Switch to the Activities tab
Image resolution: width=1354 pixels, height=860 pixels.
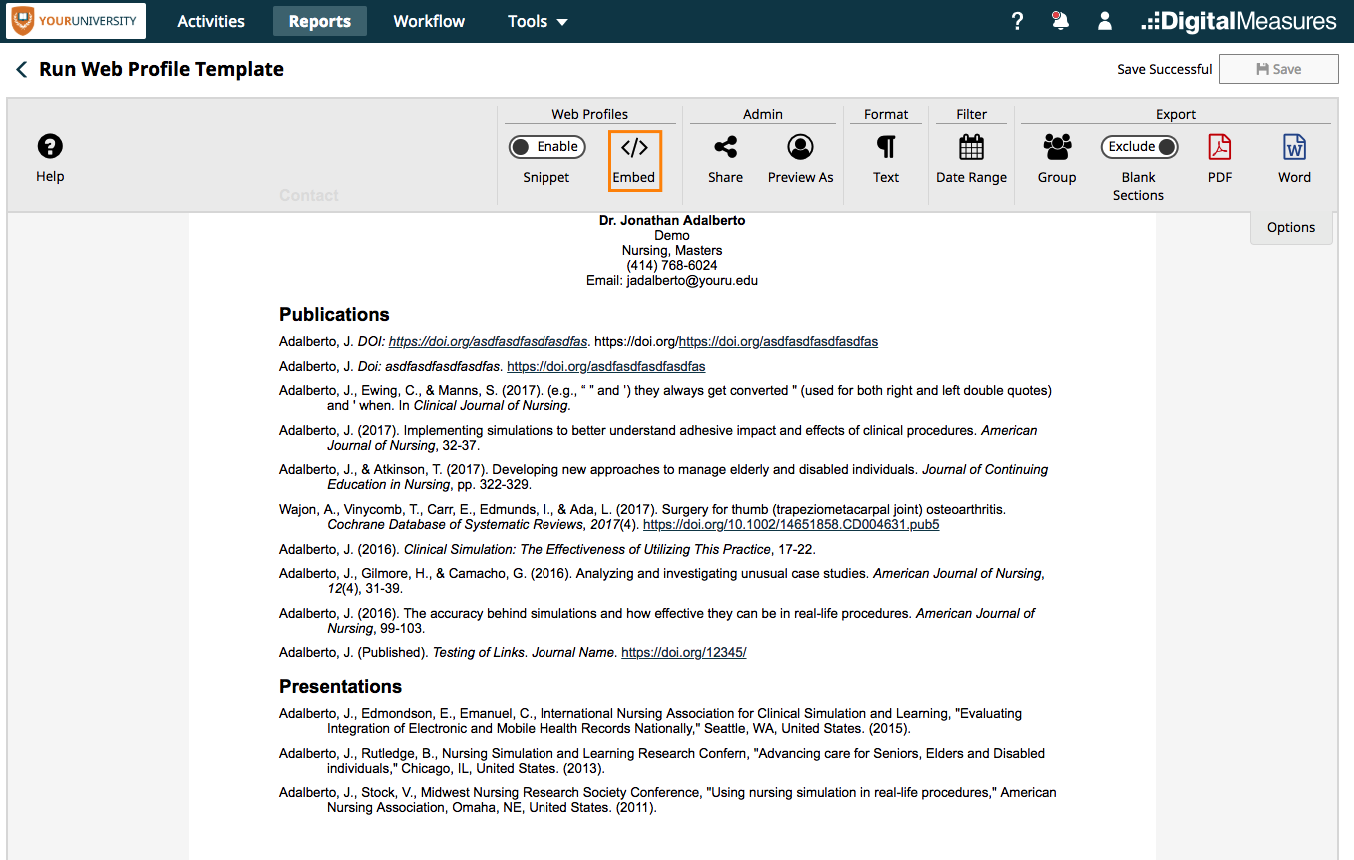coord(210,20)
